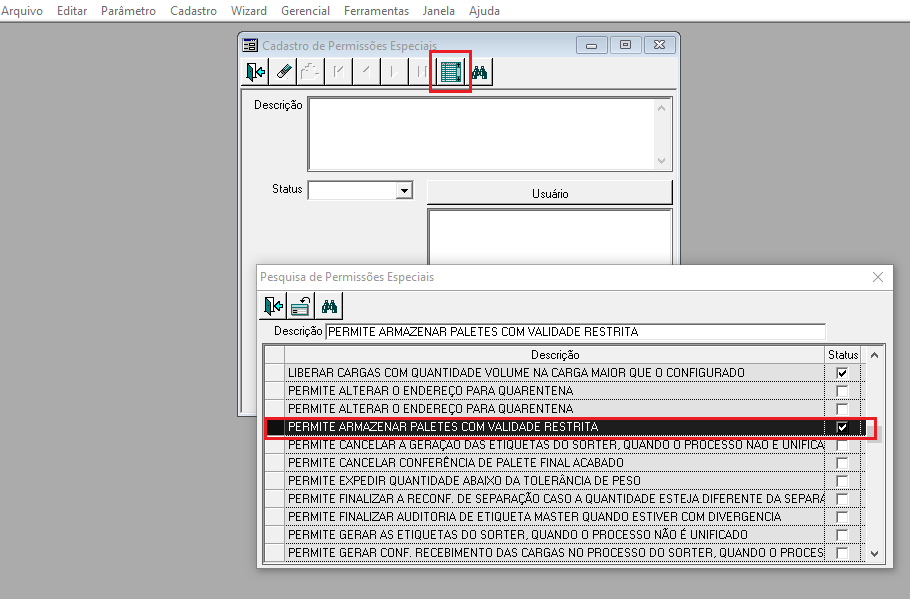The image size is (910, 599).
Task: Go to previous record in Cadastro toolbar
Action: click(x=366, y=72)
